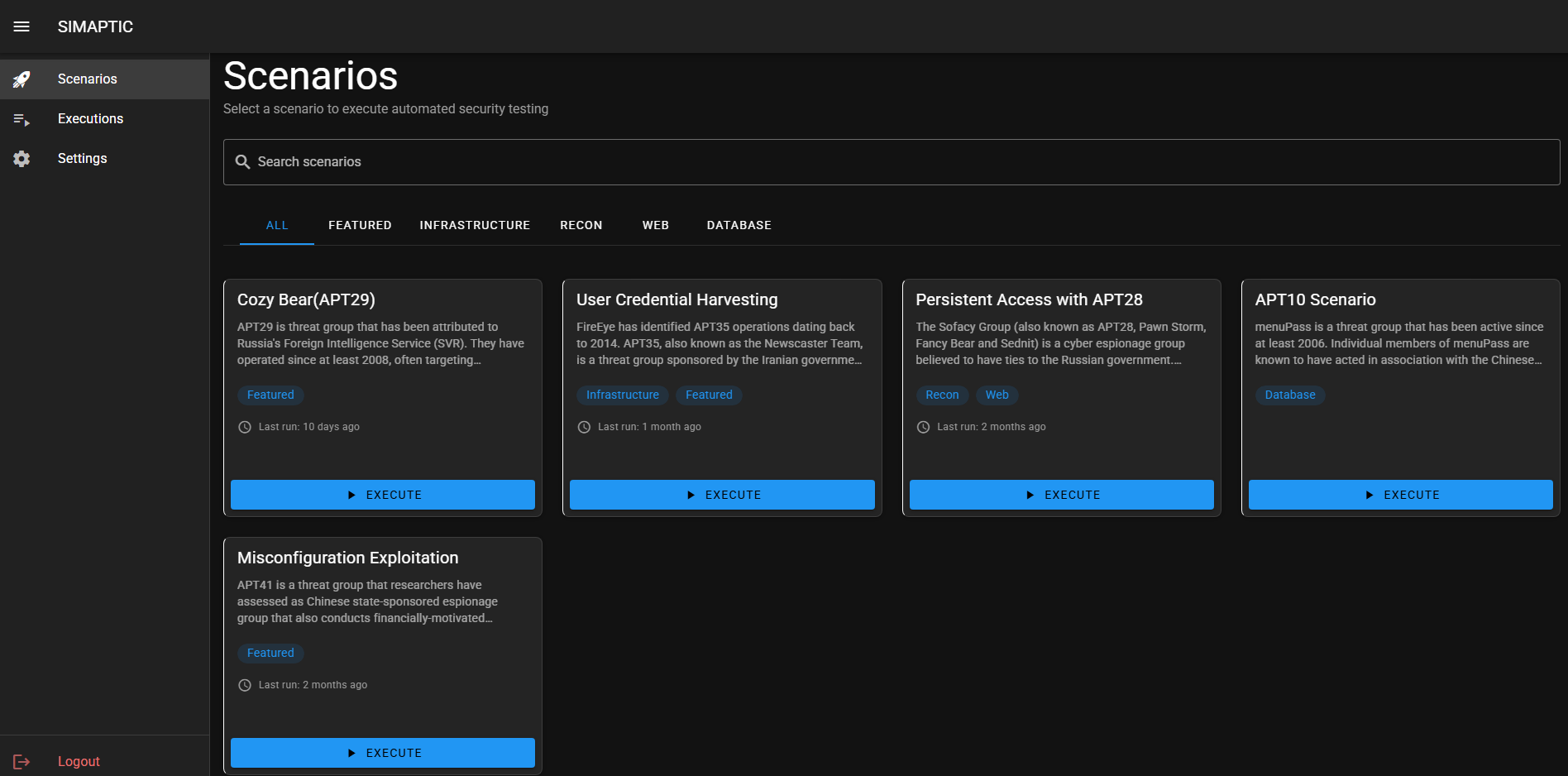This screenshot has height=776, width=1568.
Task: Open the INFRASTRUCTURE tab
Action: [x=475, y=225]
